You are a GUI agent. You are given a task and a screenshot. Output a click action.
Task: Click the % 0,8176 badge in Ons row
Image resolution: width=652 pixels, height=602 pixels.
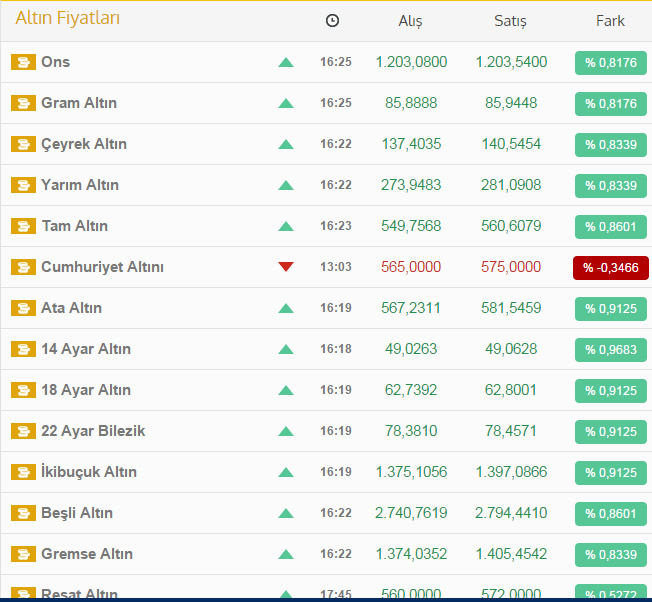coord(611,63)
